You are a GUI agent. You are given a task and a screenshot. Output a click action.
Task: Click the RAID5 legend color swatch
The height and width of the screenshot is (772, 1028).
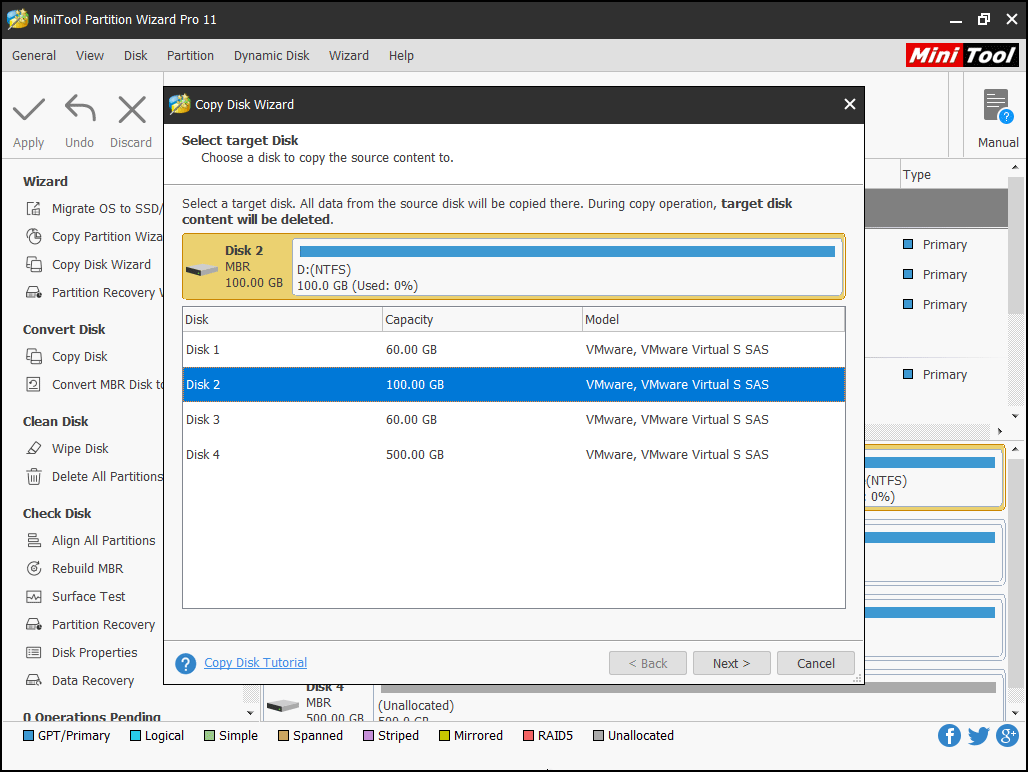(x=528, y=735)
